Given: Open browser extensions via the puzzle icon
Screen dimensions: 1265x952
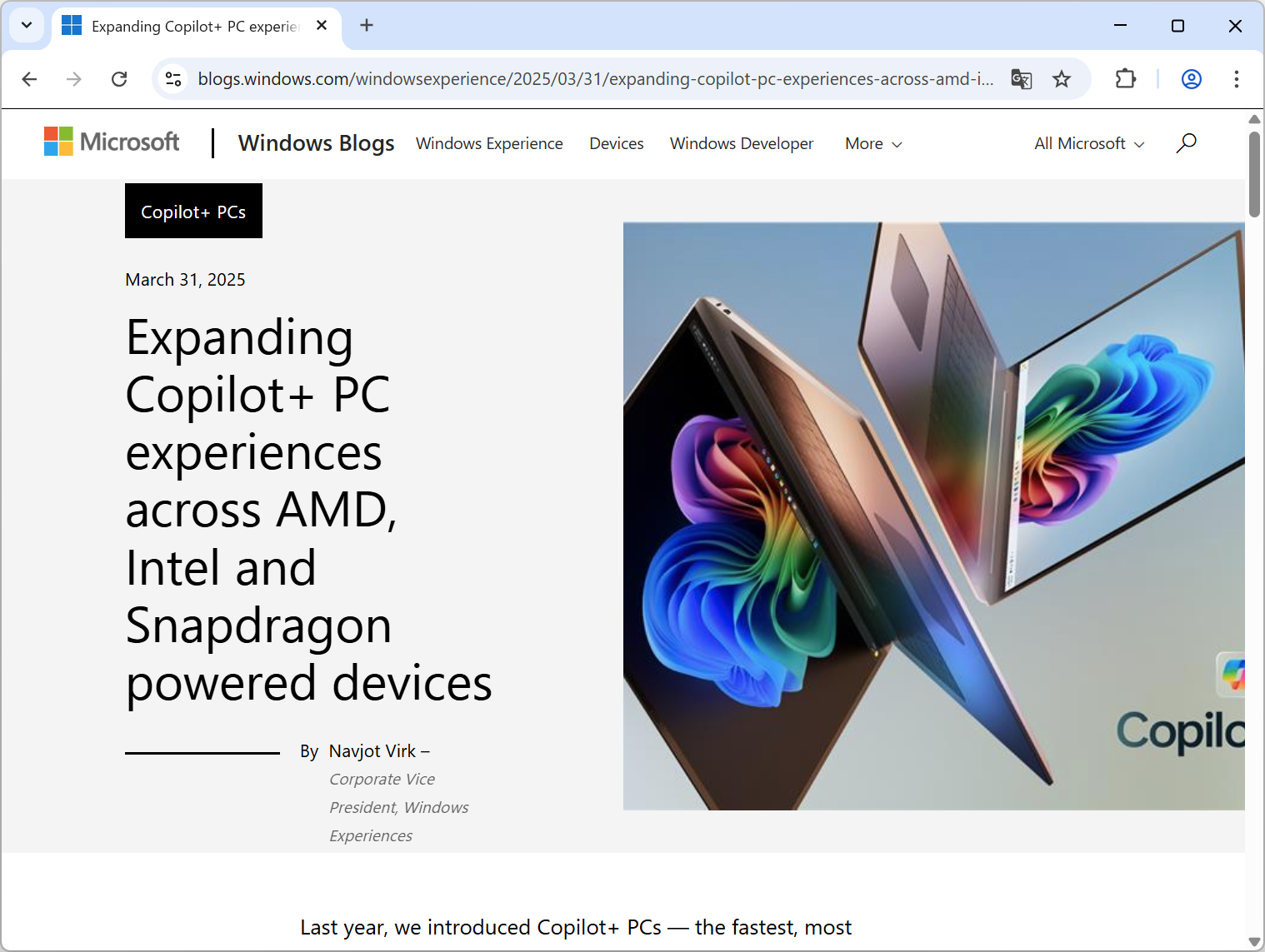Looking at the screenshot, I should (x=1125, y=79).
